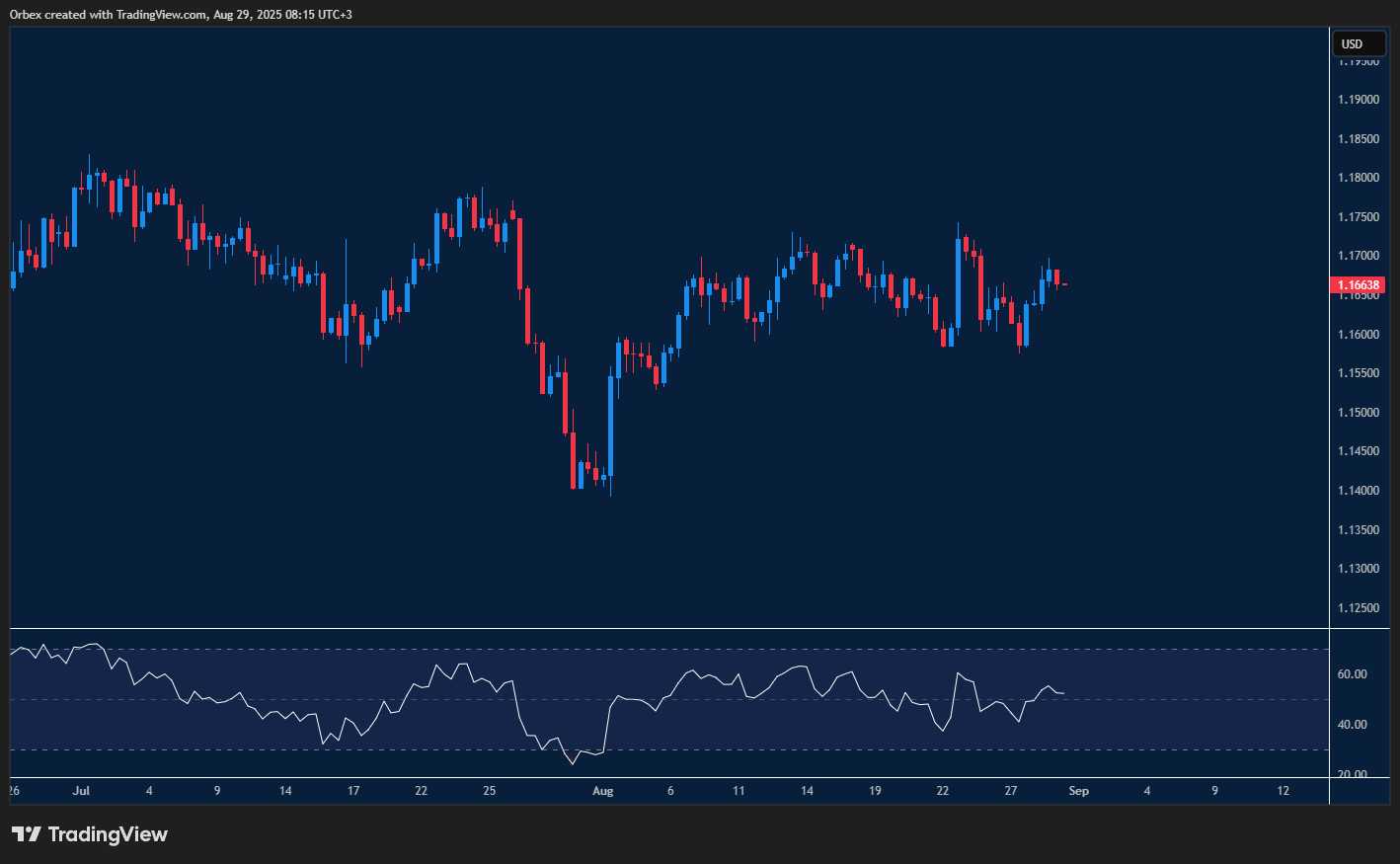Select the 1.14000 price axis label

click(x=1359, y=491)
